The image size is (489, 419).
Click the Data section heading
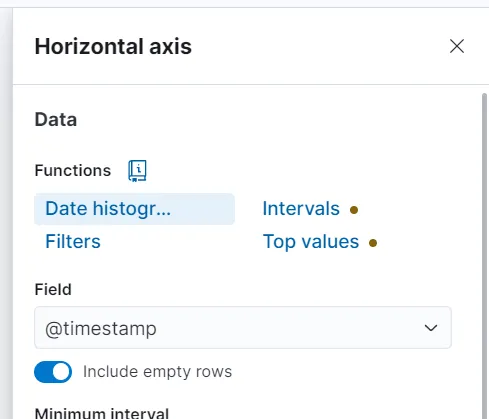[x=56, y=120]
